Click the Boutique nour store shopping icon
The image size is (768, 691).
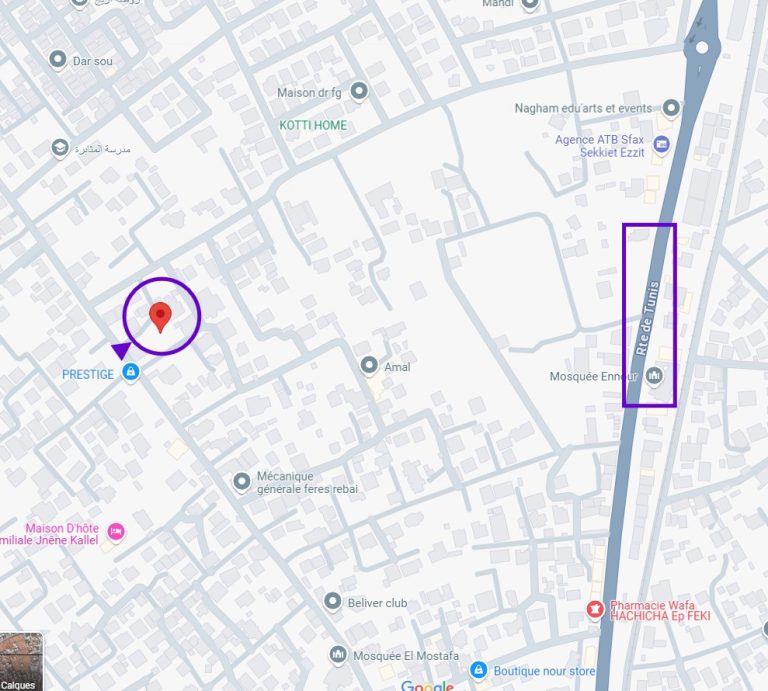point(478,670)
